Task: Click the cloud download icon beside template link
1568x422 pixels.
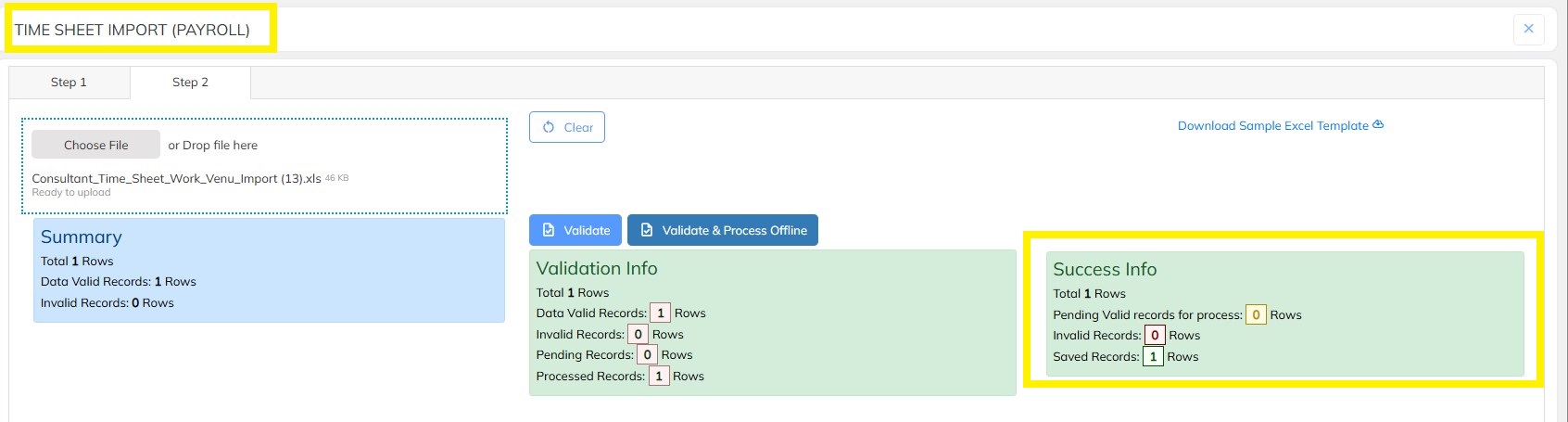Action: point(1378,124)
